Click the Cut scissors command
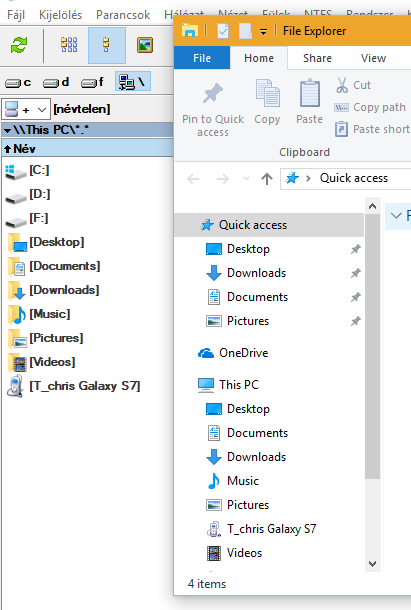411x610 pixels. pos(353,85)
